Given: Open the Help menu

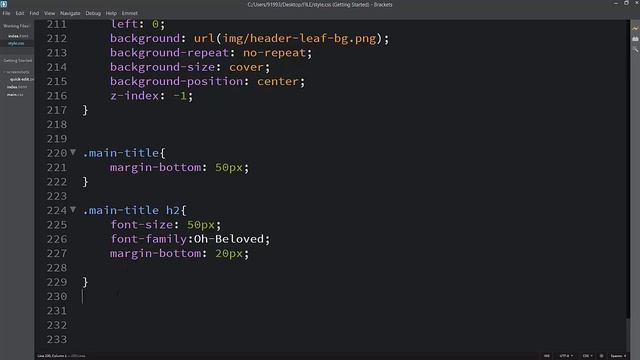Looking at the screenshot, I should [x=111, y=13].
